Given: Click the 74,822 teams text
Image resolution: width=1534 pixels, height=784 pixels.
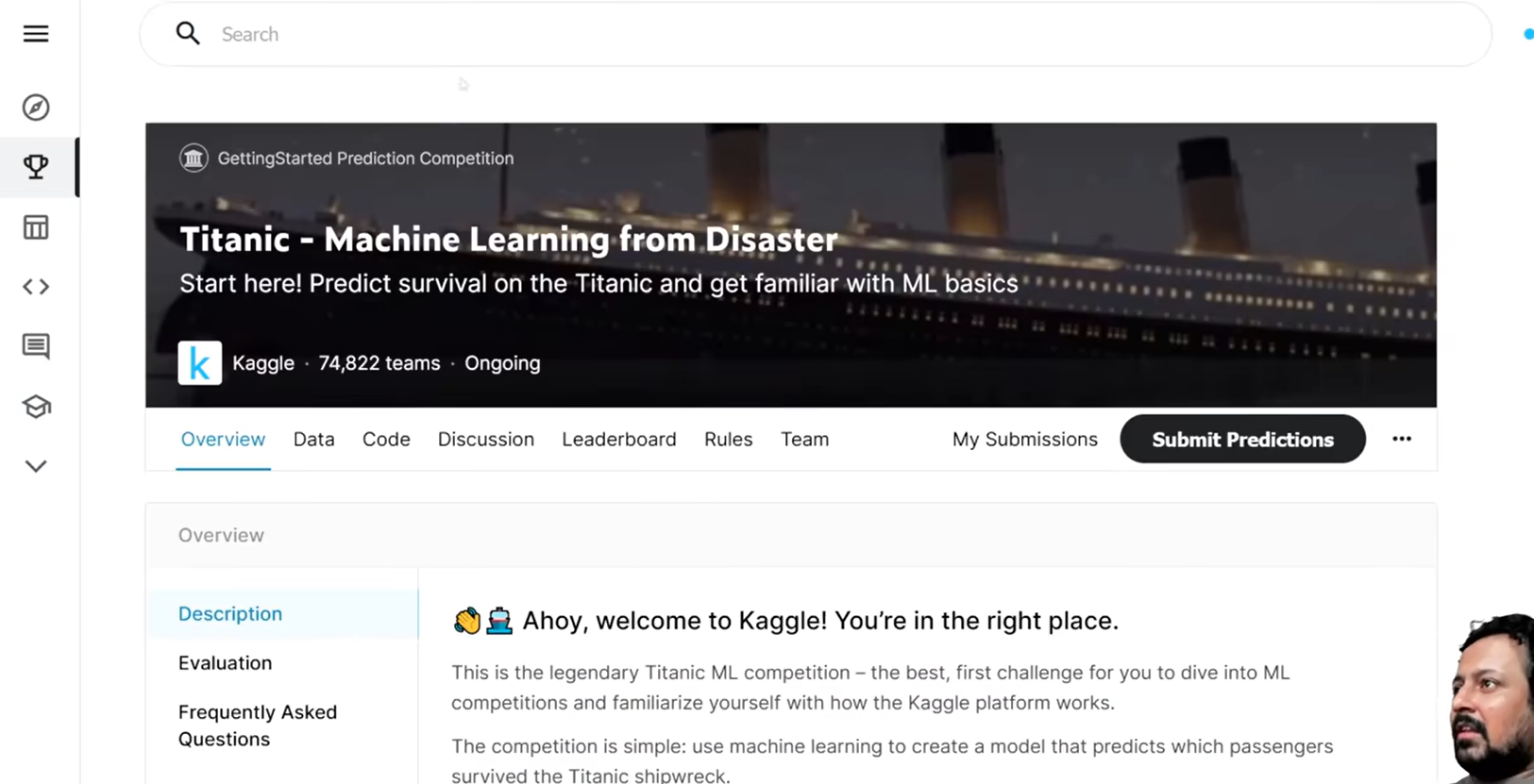Looking at the screenshot, I should tap(379, 363).
